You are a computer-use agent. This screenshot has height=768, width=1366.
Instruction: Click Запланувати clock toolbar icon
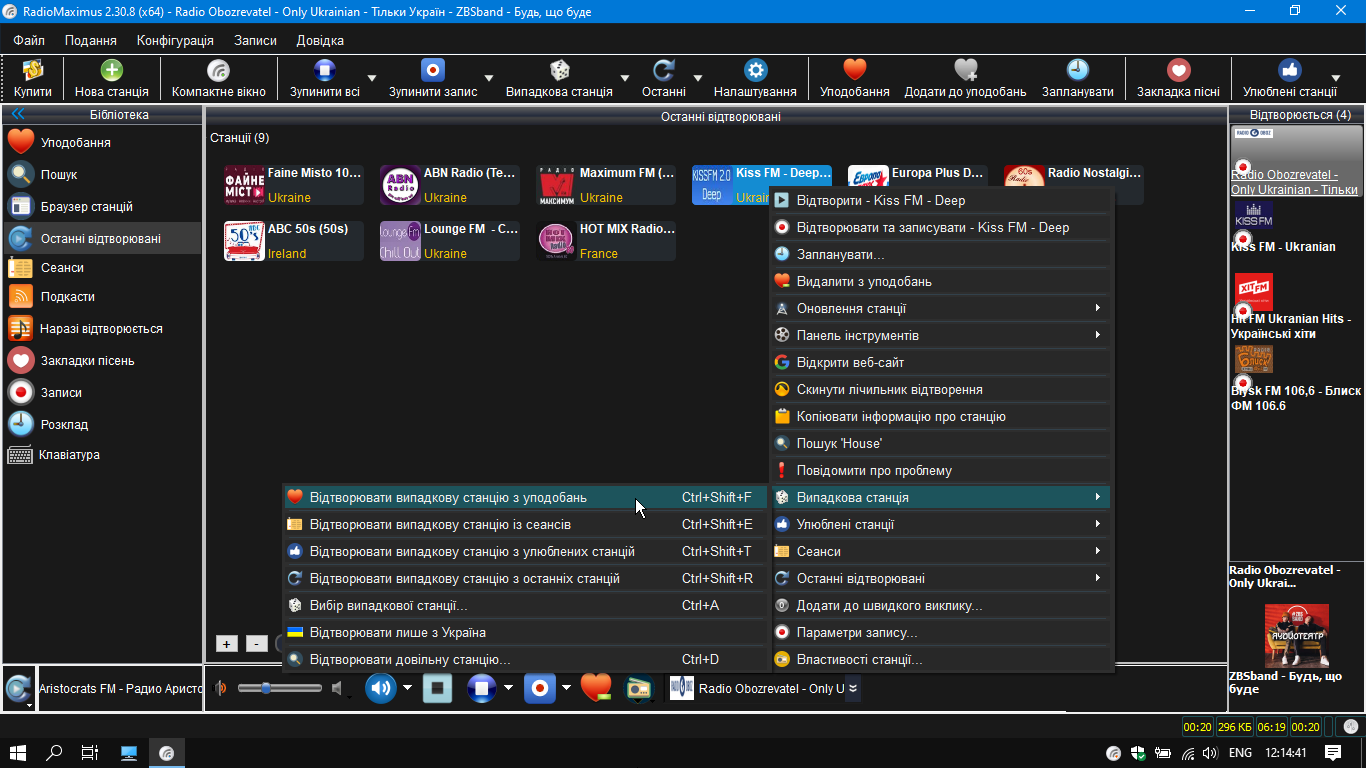coord(1077,78)
